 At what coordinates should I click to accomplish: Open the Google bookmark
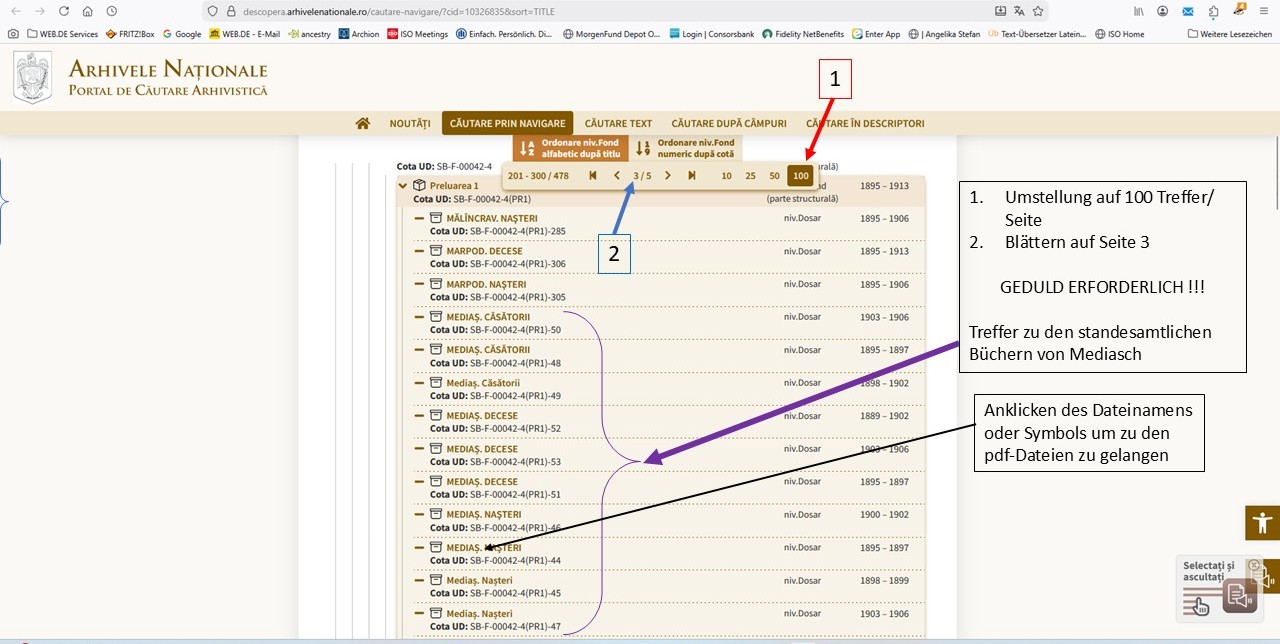[x=181, y=33]
